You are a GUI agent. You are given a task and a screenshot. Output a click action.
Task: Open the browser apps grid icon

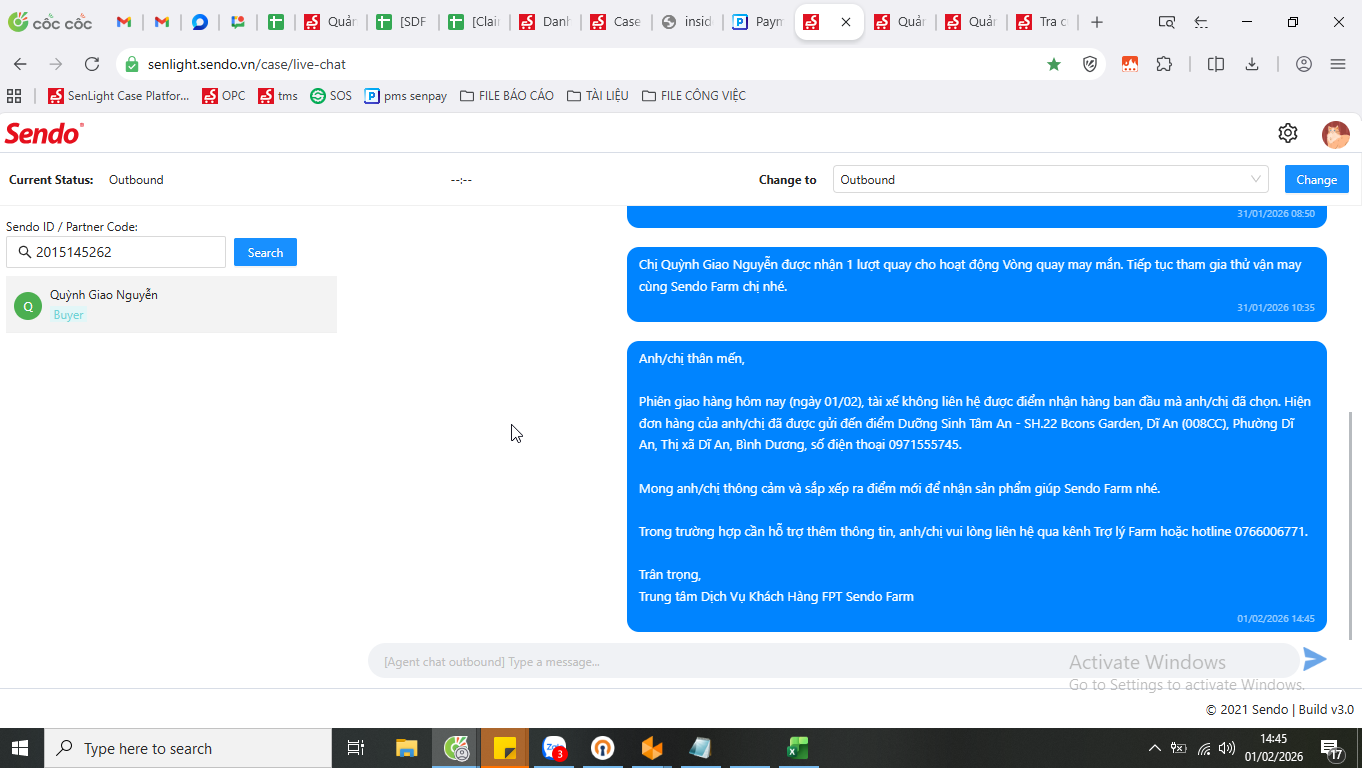click(14, 96)
